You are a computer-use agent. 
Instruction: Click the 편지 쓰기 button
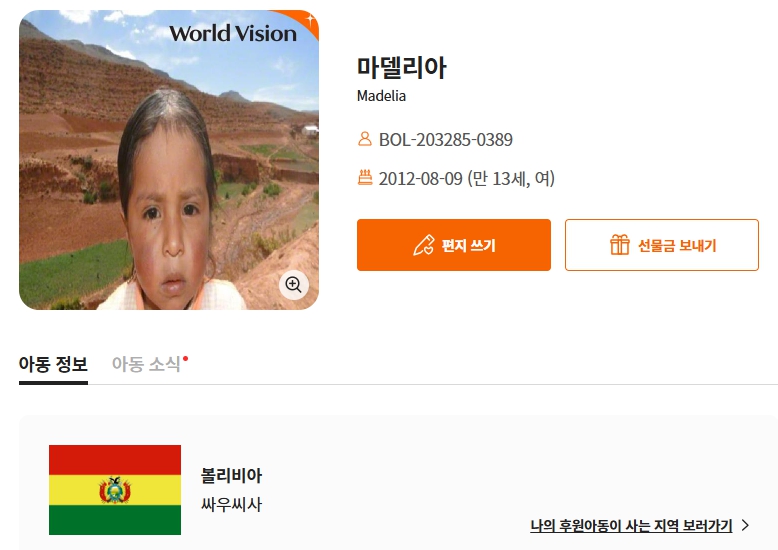tap(454, 245)
